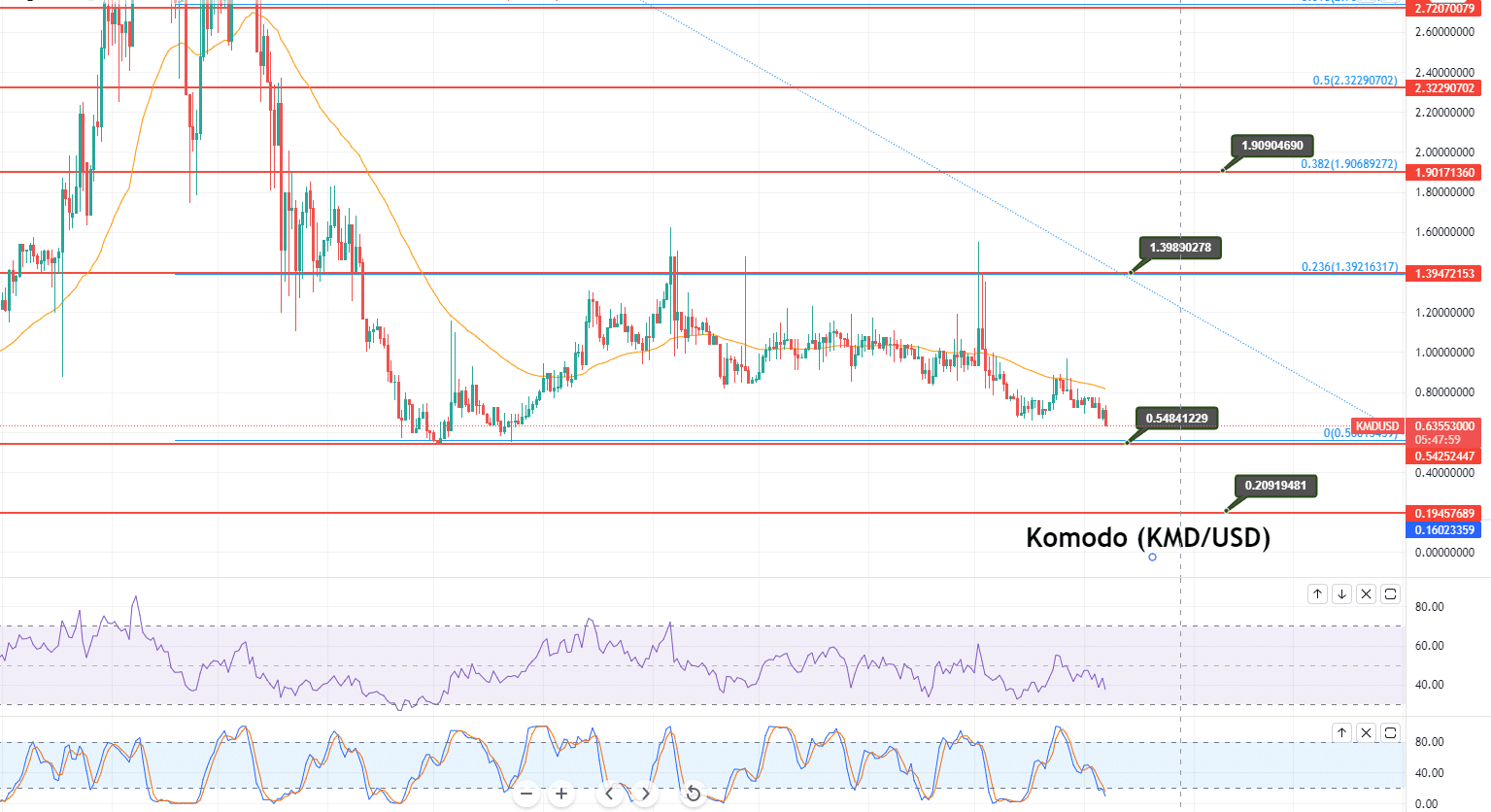Click the 0.54252447 red price label

[1444, 457]
